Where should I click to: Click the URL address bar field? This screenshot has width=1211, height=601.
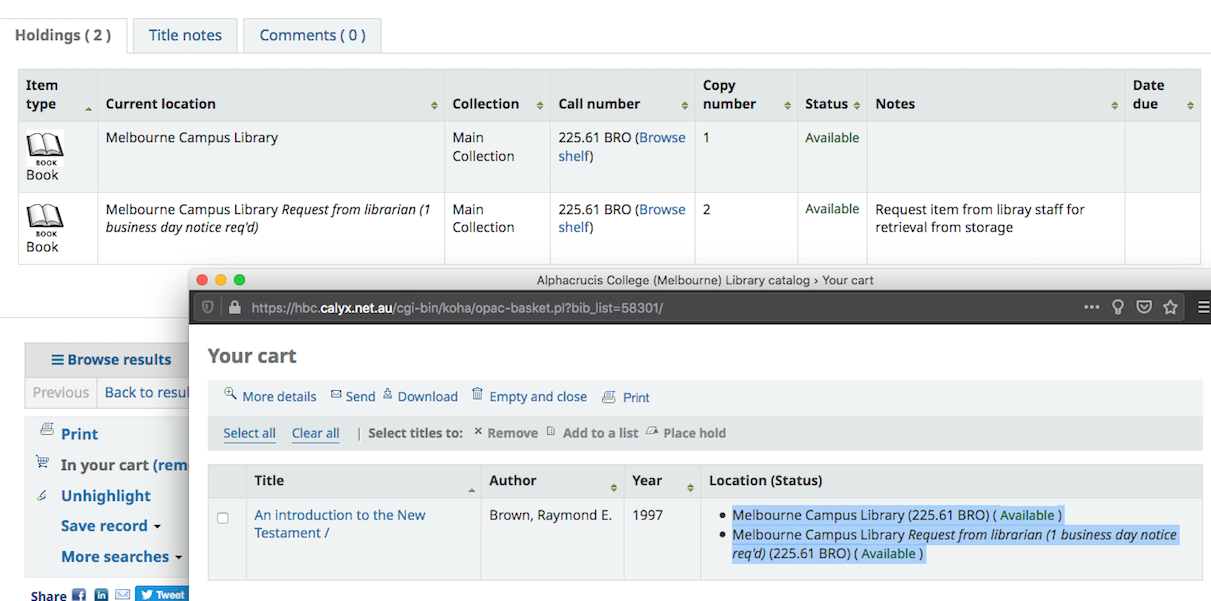(600, 308)
